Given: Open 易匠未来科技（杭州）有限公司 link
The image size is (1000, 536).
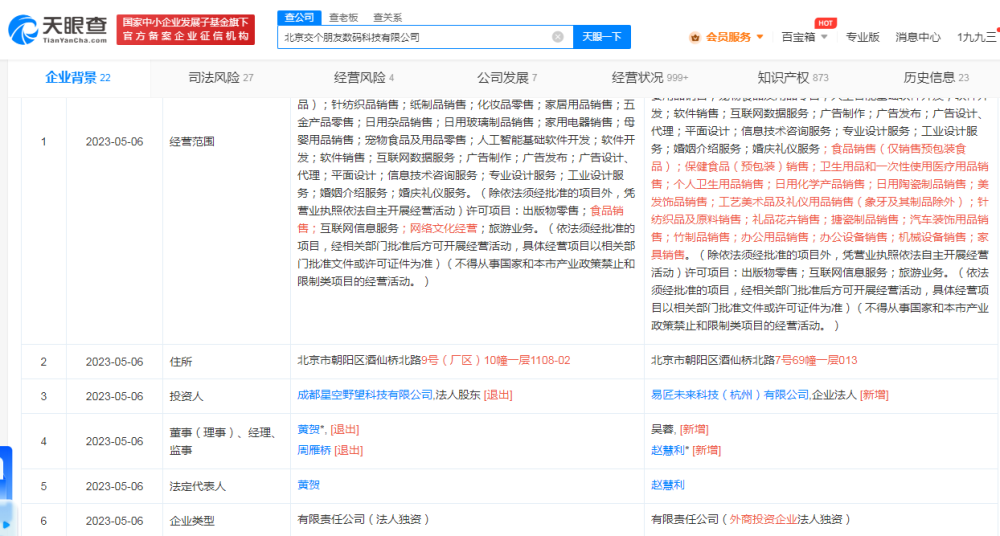Looking at the screenshot, I should click(x=730, y=395).
